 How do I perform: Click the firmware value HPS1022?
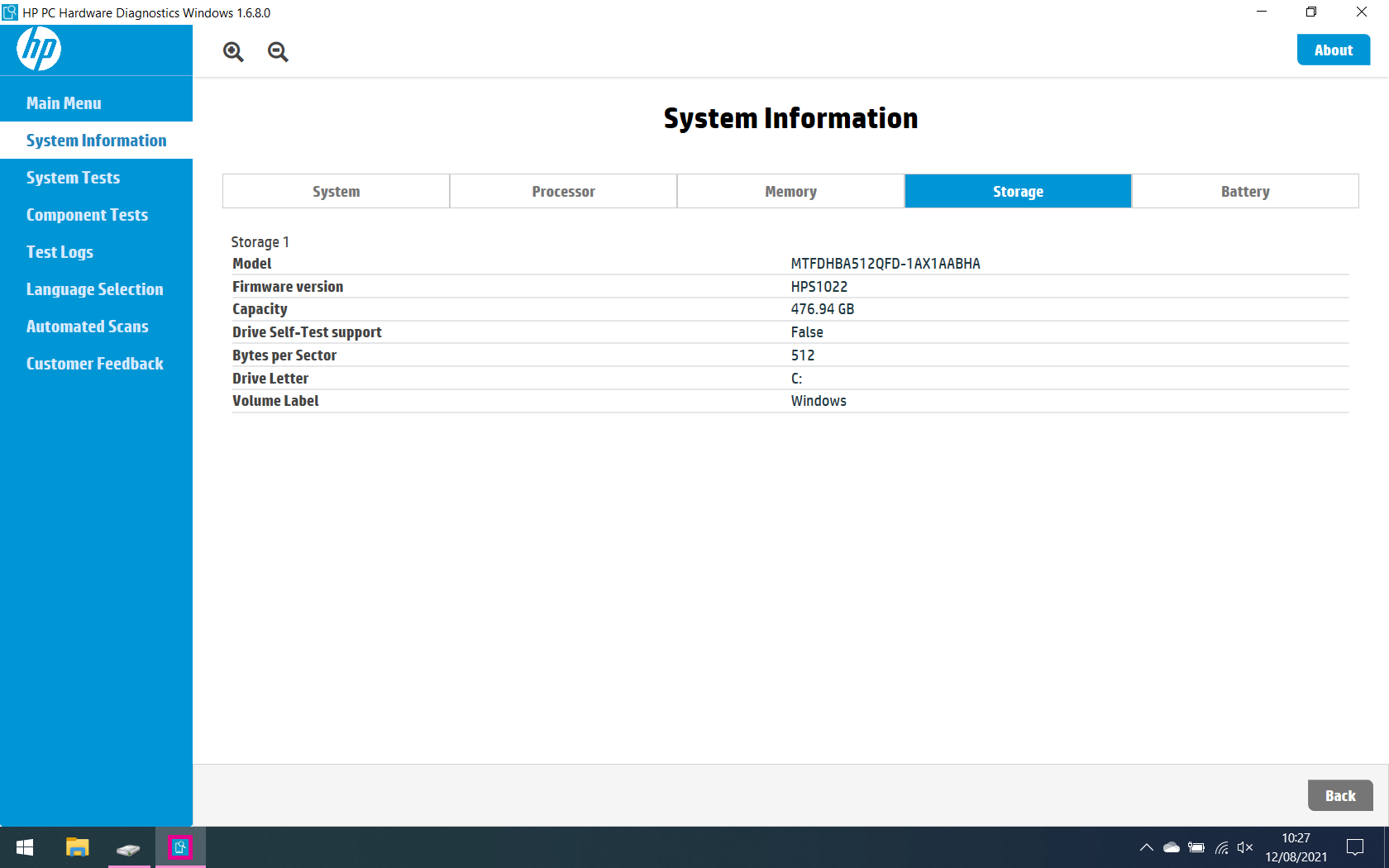(x=819, y=287)
